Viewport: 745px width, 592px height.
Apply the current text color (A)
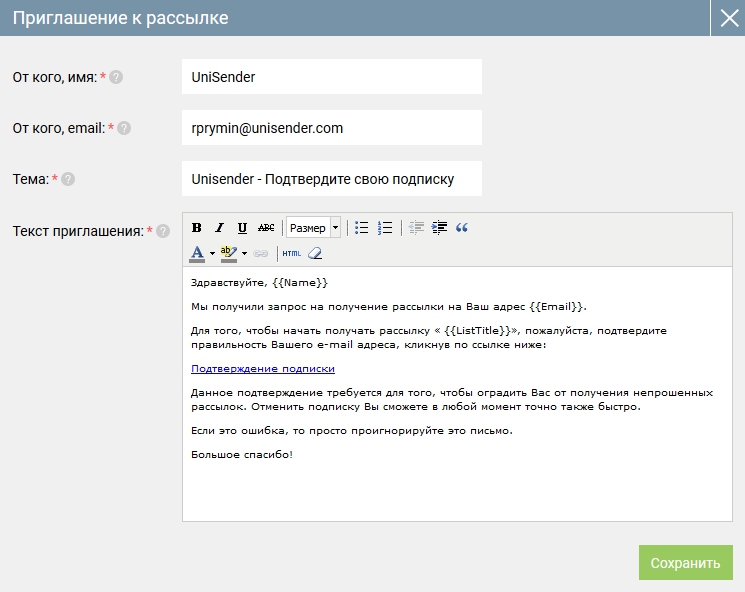197,253
